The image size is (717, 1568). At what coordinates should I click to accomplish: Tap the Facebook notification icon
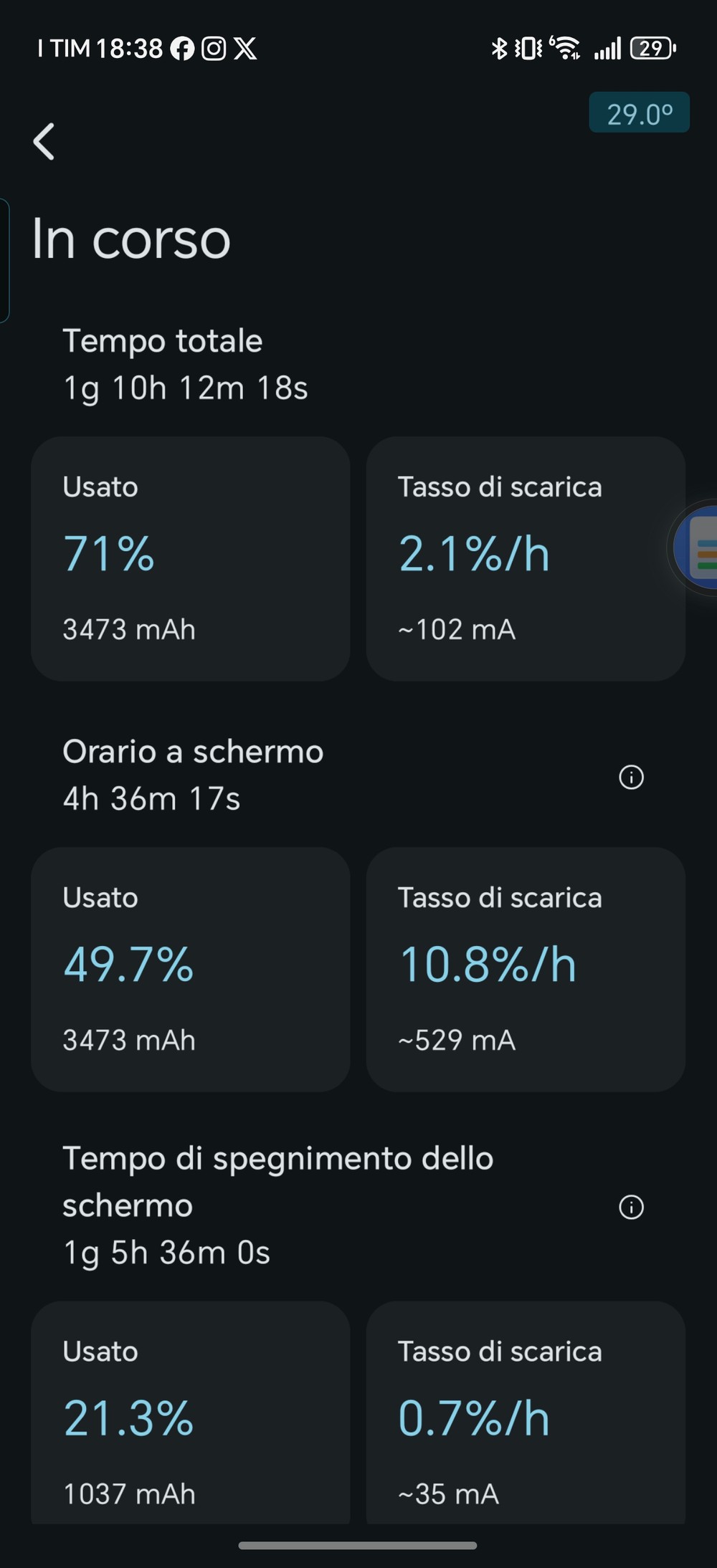[x=182, y=49]
